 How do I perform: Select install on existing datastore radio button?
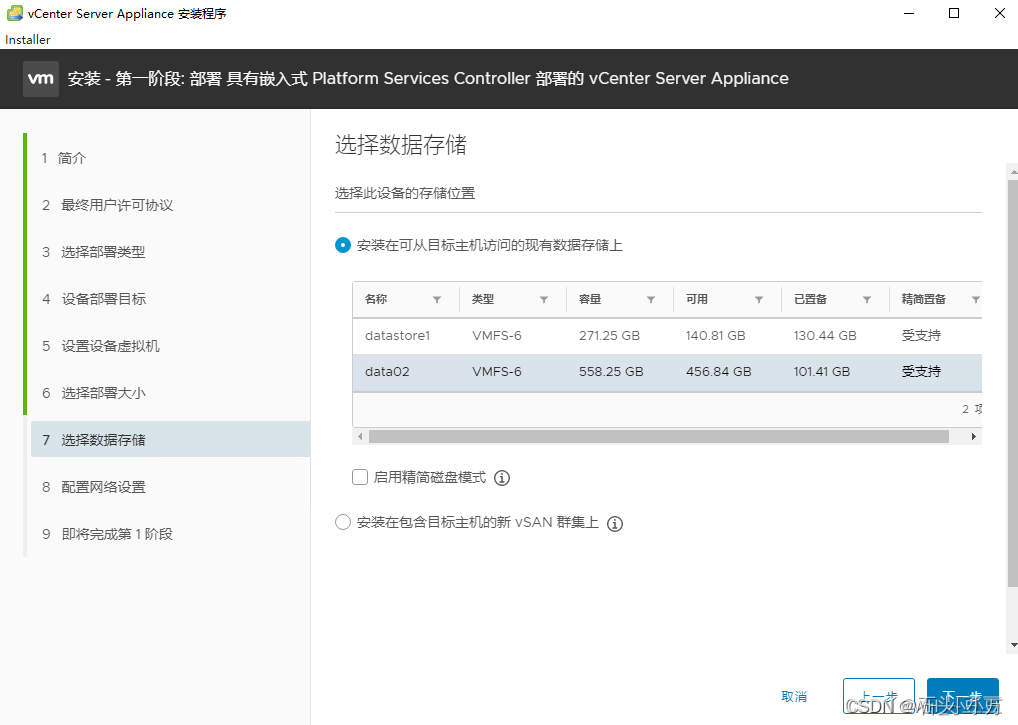343,245
